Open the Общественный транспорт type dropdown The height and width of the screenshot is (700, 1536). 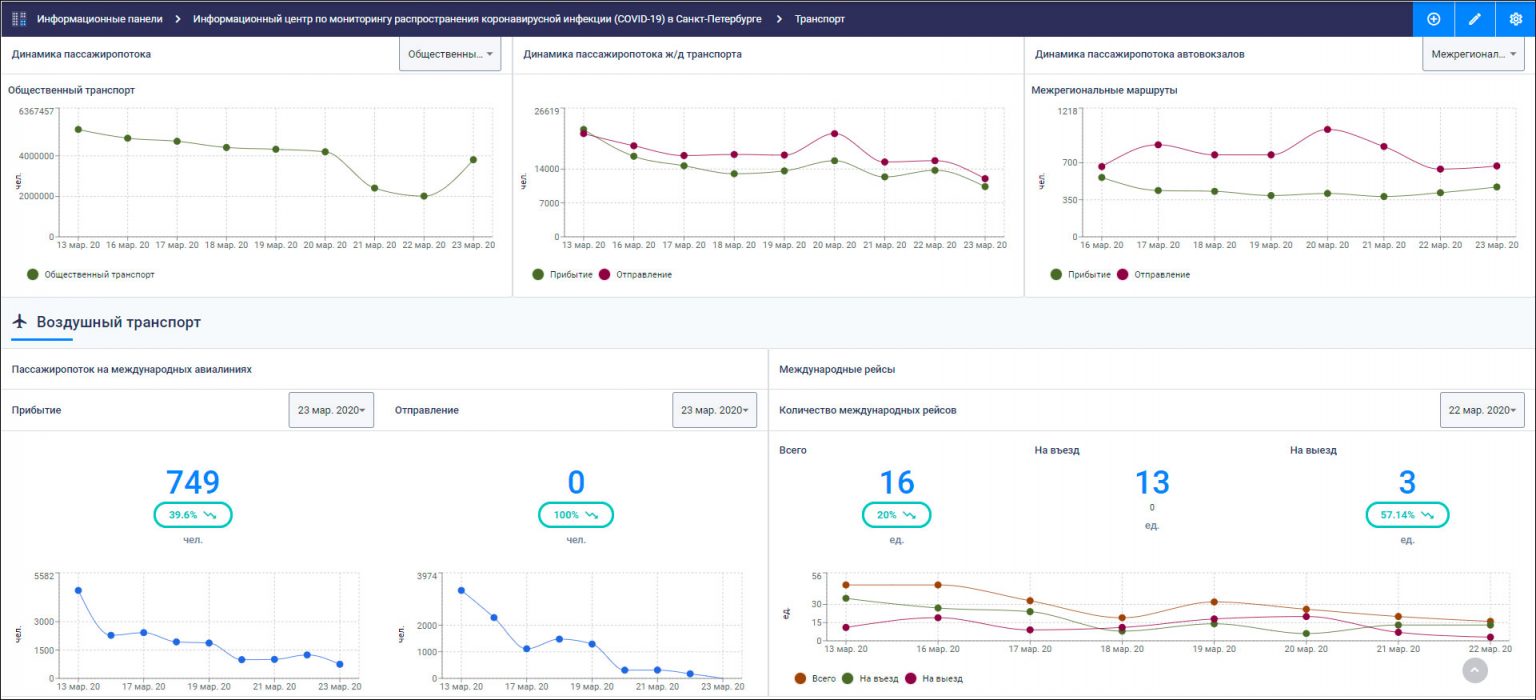pyautogui.click(x=450, y=54)
